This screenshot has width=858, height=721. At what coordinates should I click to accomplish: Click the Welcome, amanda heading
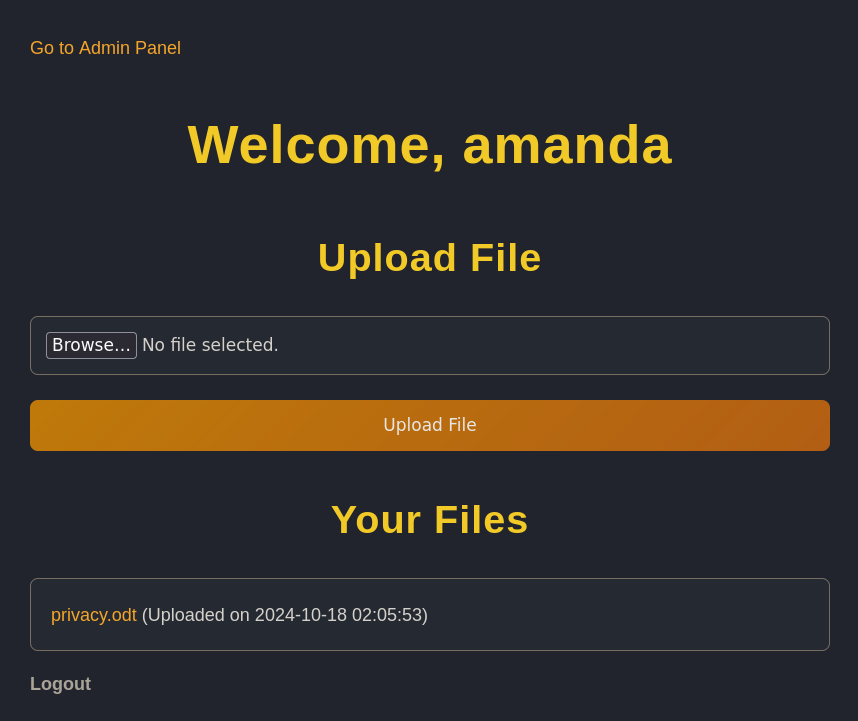pos(429,144)
